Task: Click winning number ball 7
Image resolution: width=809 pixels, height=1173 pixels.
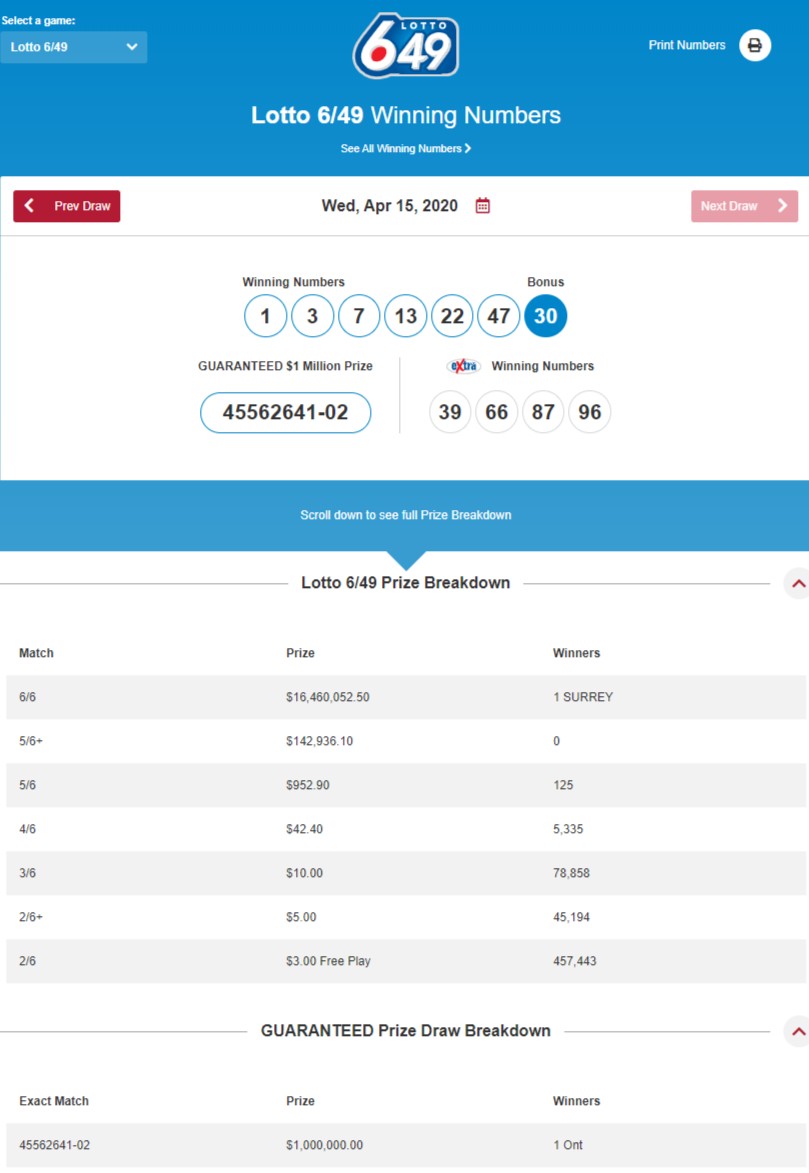Action: [358, 316]
